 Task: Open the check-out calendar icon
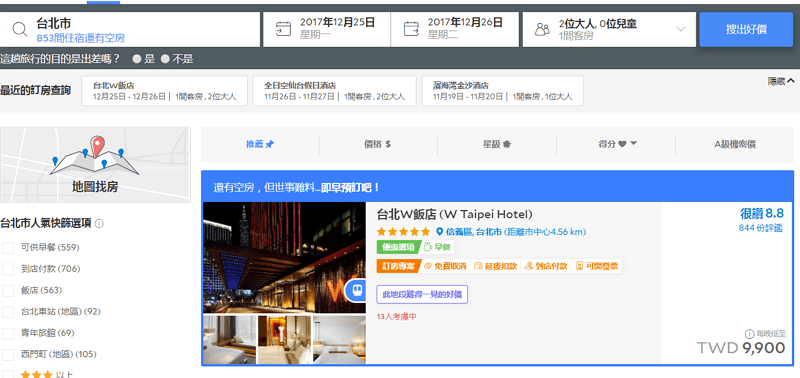(411, 29)
